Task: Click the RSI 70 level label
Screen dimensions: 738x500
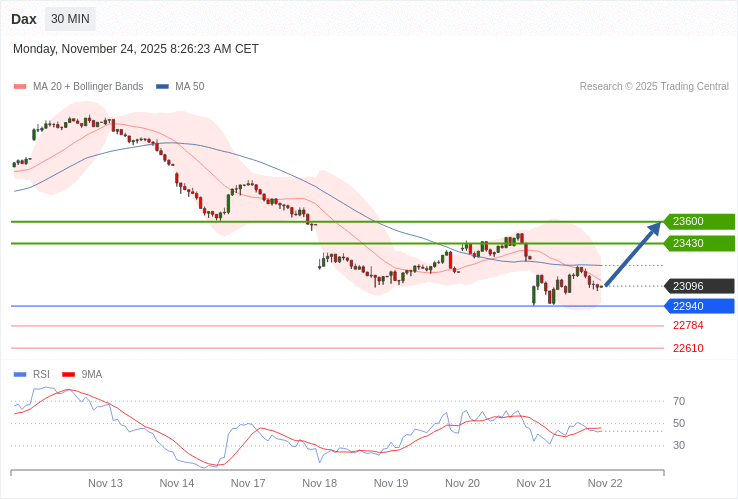Action: click(x=679, y=401)
